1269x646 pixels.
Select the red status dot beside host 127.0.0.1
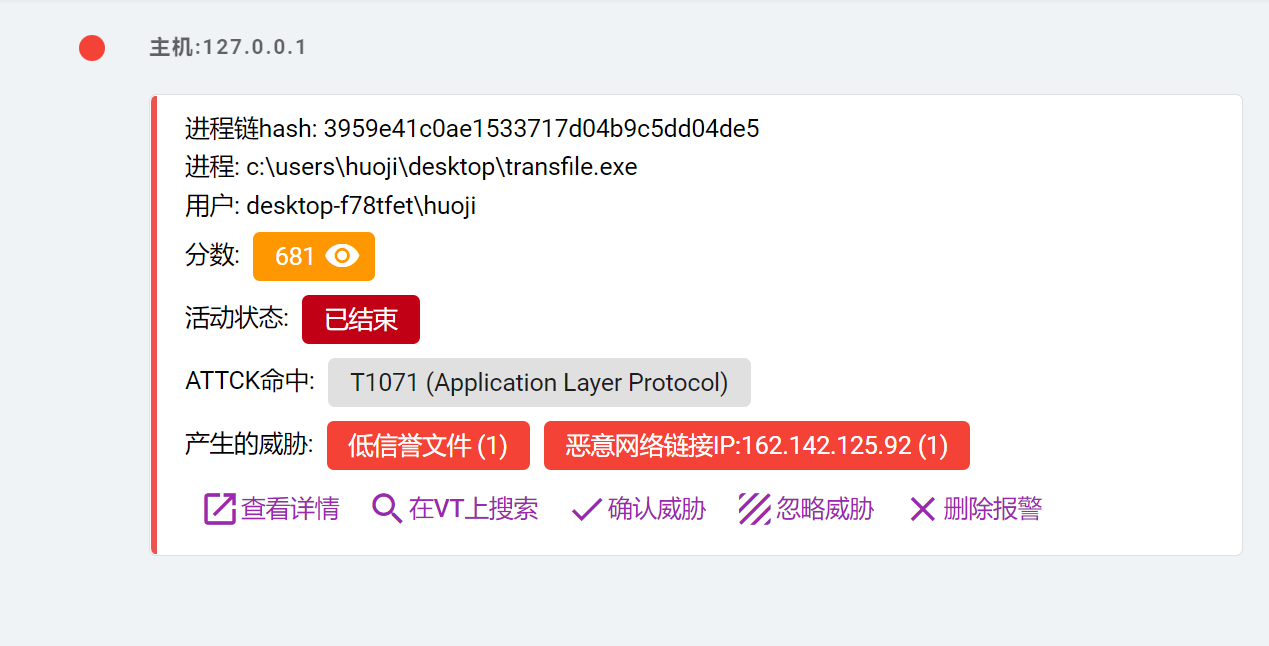(x=92, y=47)
